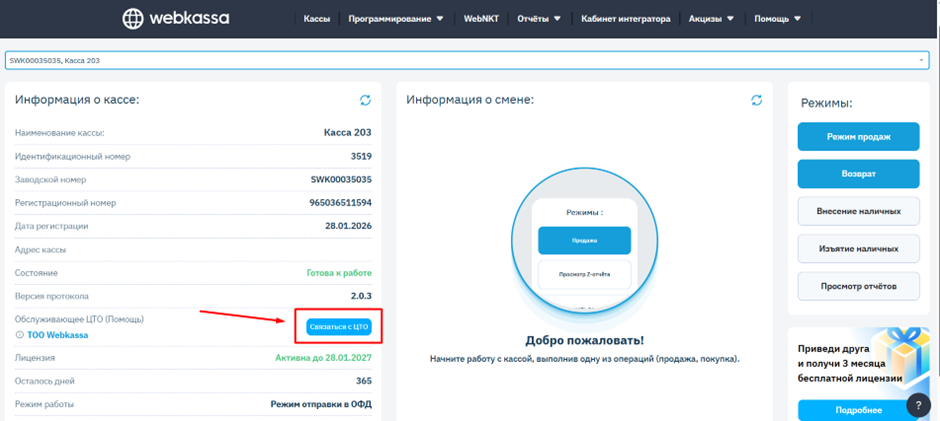Open the Кассы menu item
Viewport: 940px width, 421px height.
click(317, 19)
